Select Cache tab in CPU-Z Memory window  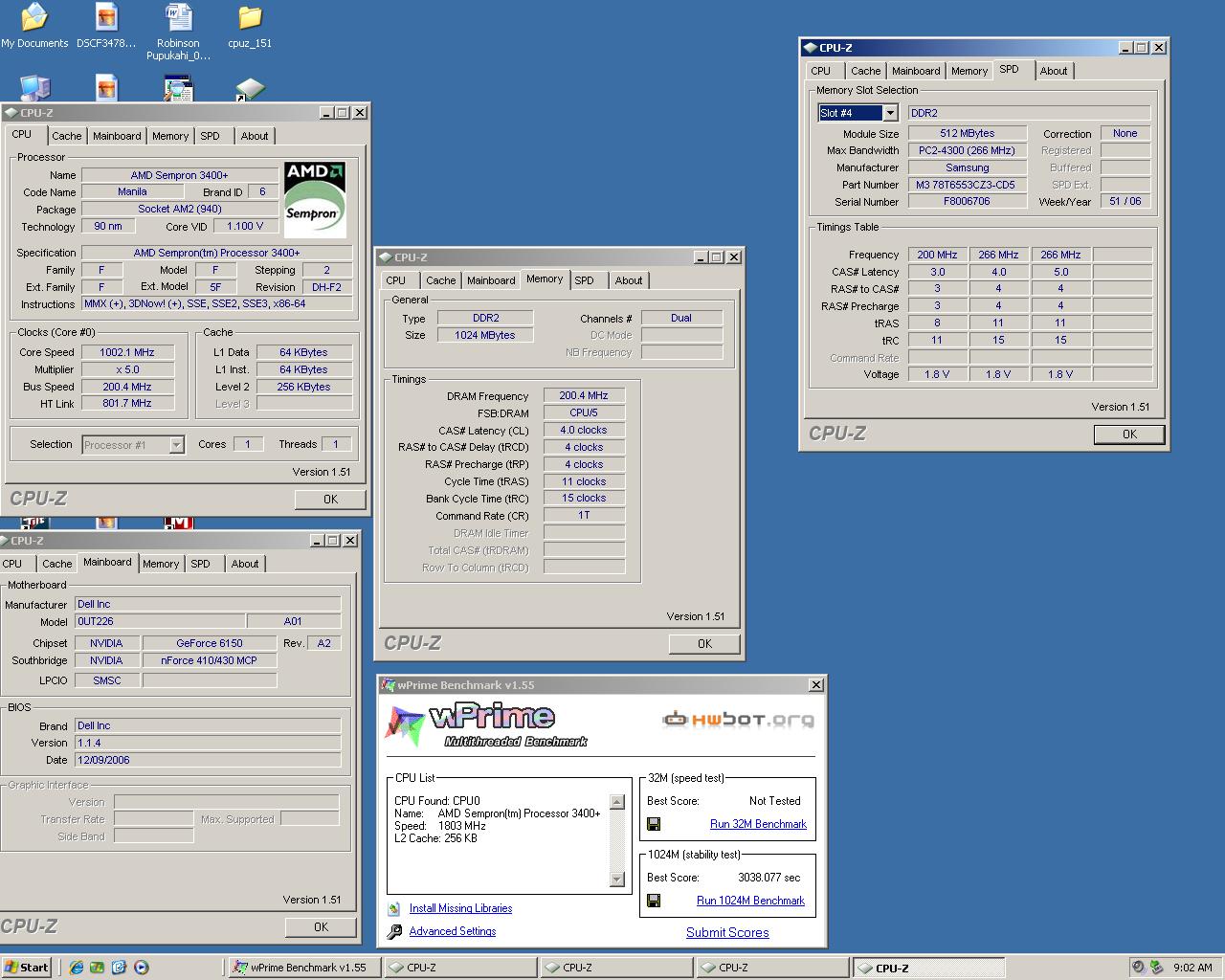(441, 280)
